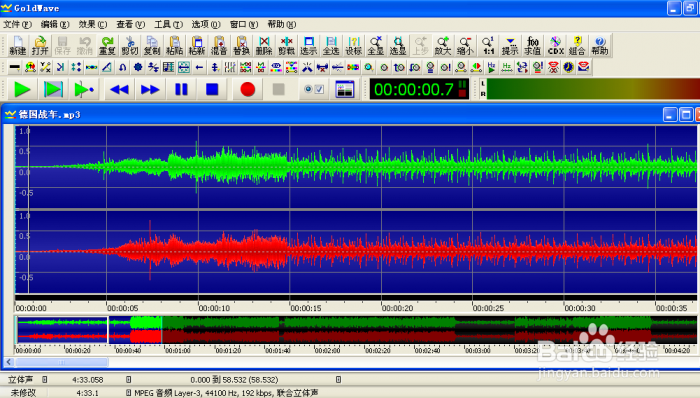Click the status format icon beside 立体声
The image size is (700, 398).
coord(45,380)
